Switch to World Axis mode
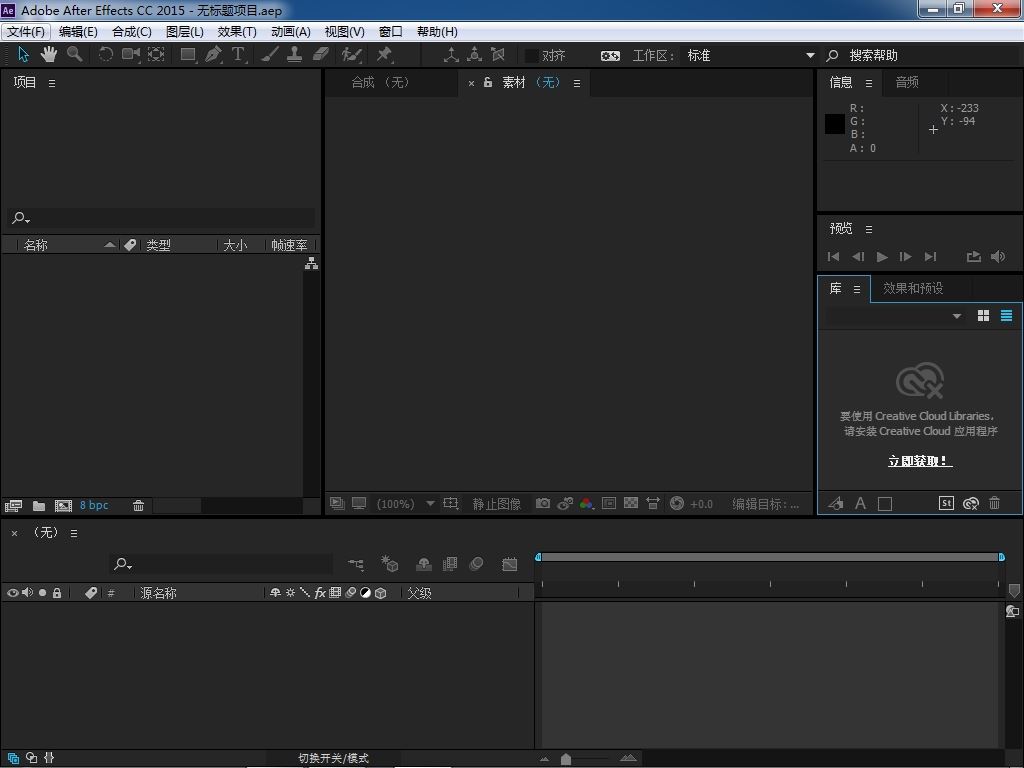 click(x=475, y=55)
